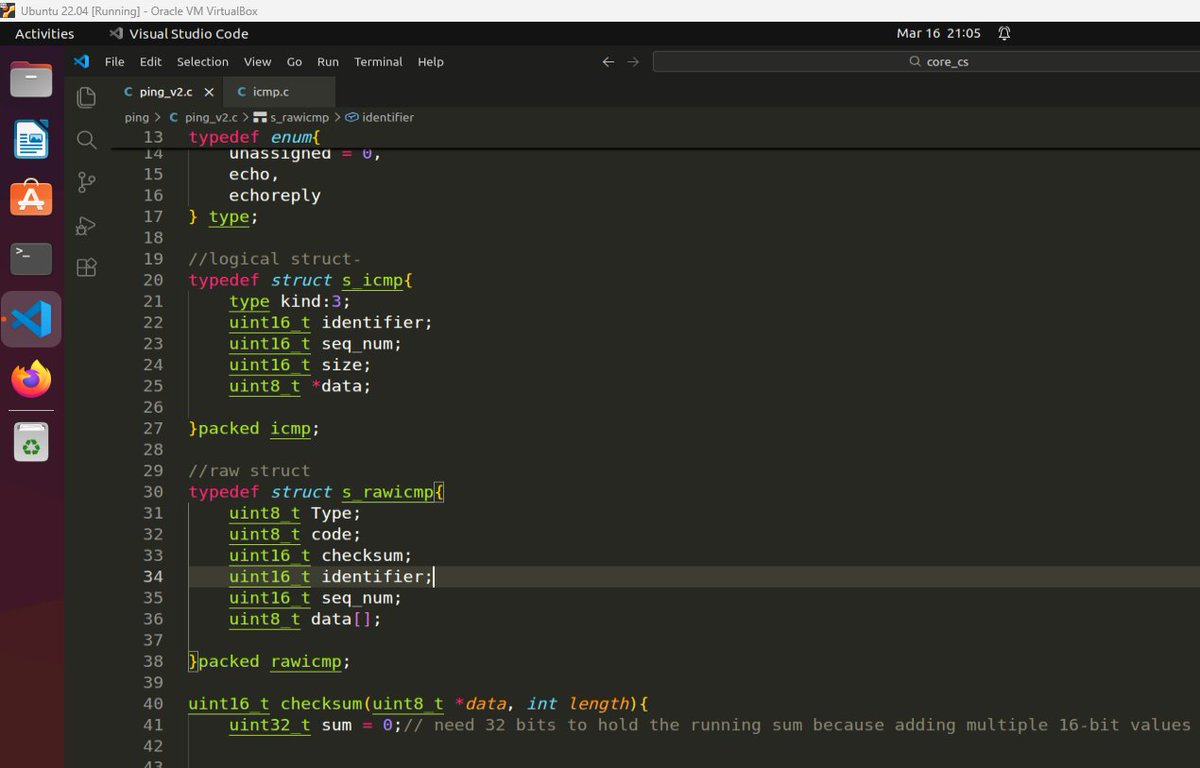Open Trash from the dock

pyautogui.click(x=31, y=442)
